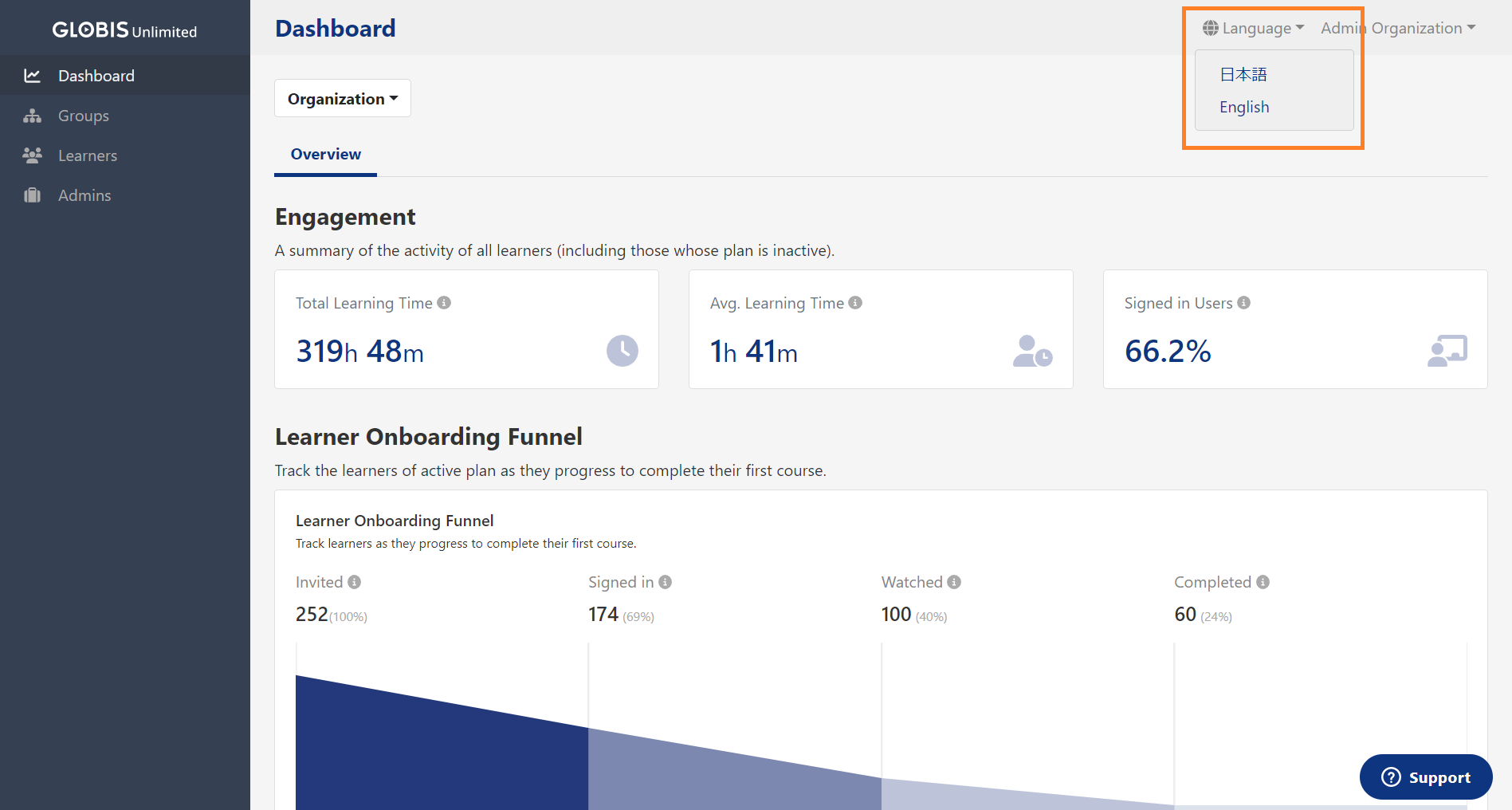Select 日本語 from the language menu
Viewport: 1512px width, 810px height.
[x=1243, y=74]
